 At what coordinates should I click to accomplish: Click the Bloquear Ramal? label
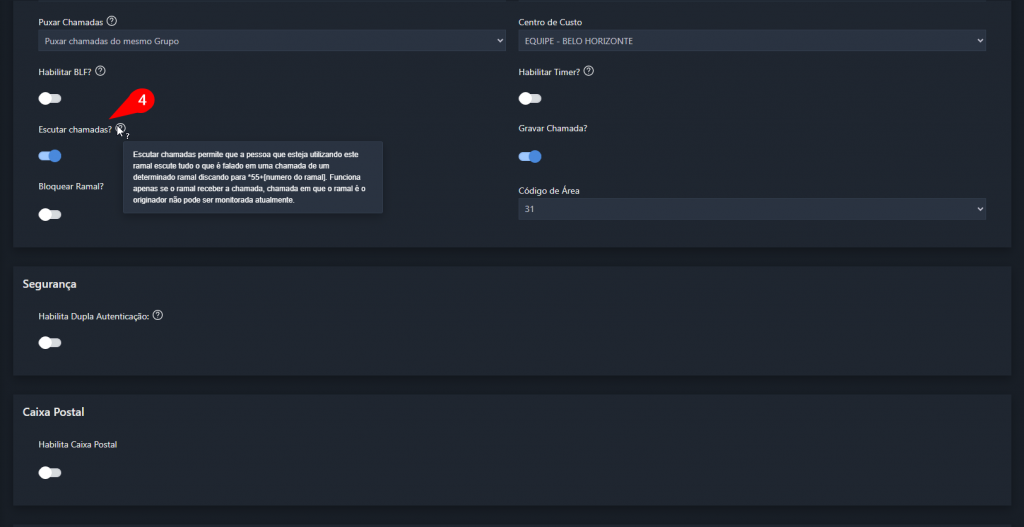coord(71,186)
